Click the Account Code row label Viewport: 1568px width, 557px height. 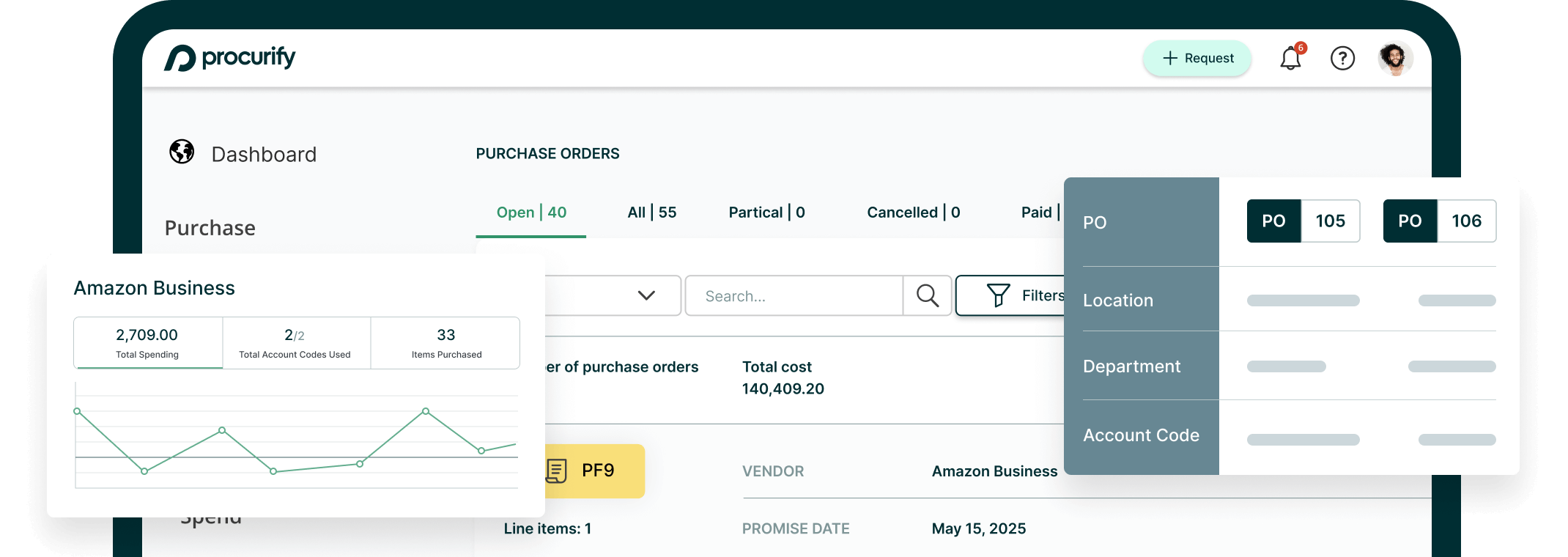pyautogui.click(x=1142, y=435)
